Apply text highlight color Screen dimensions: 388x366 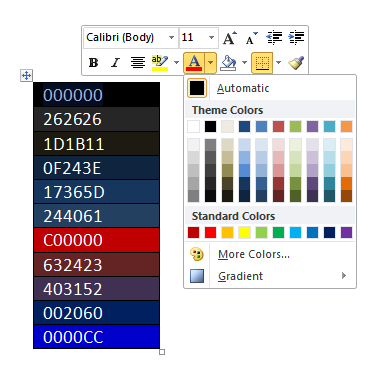pos(160,62)
